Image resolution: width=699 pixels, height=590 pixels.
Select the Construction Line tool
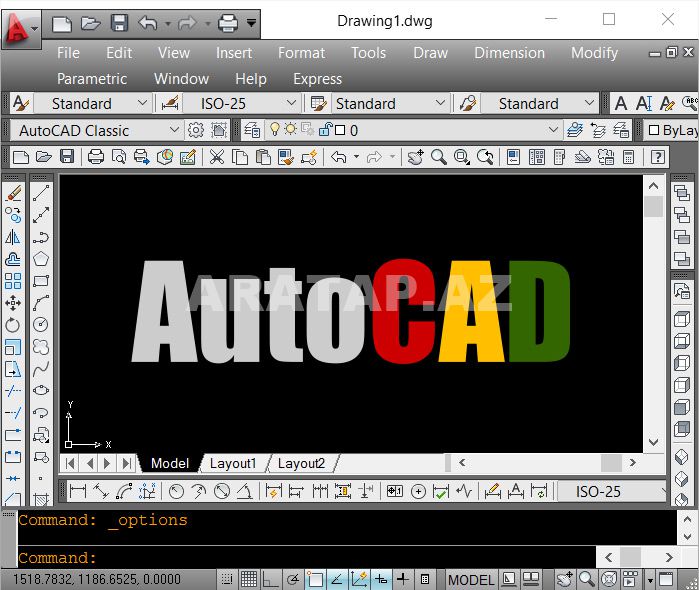pyautogui.click(x=41, y=215)
